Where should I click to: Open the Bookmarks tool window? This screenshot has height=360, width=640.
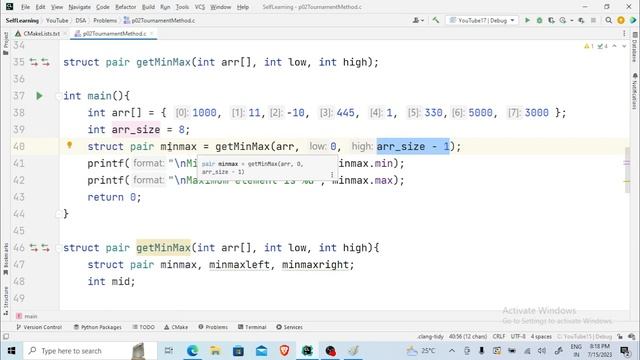6,258
